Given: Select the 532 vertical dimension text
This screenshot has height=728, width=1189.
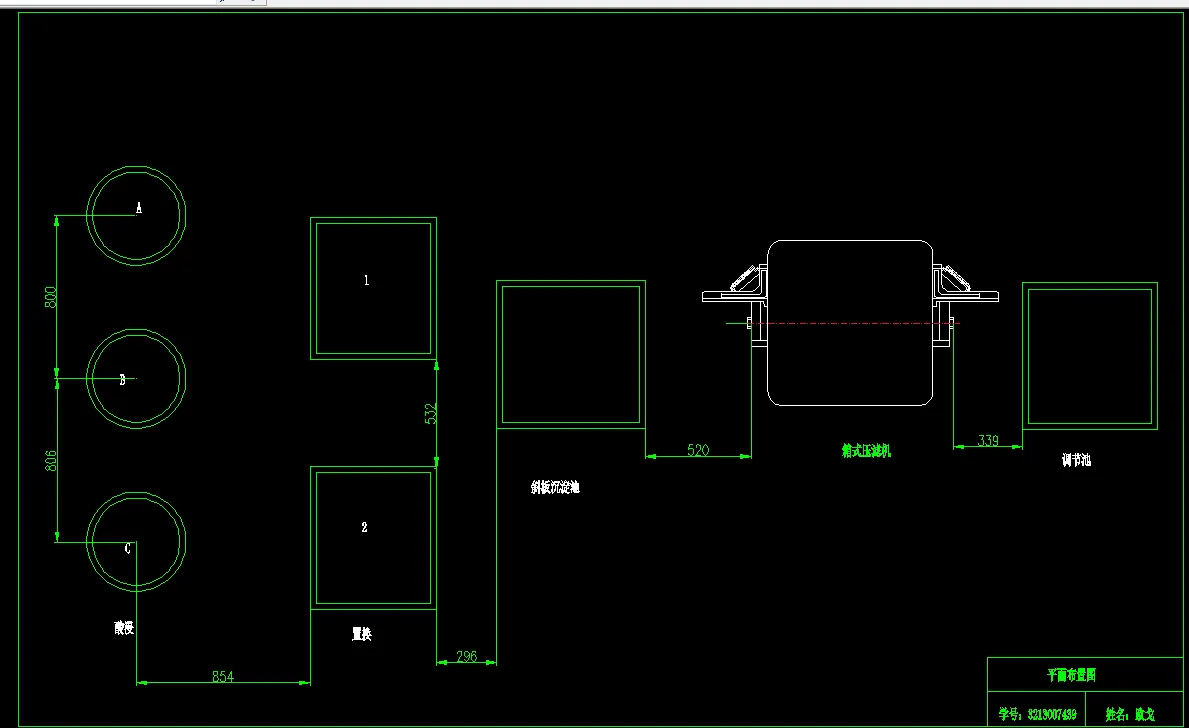Looking at the screenshot, I should click(431, 413).
